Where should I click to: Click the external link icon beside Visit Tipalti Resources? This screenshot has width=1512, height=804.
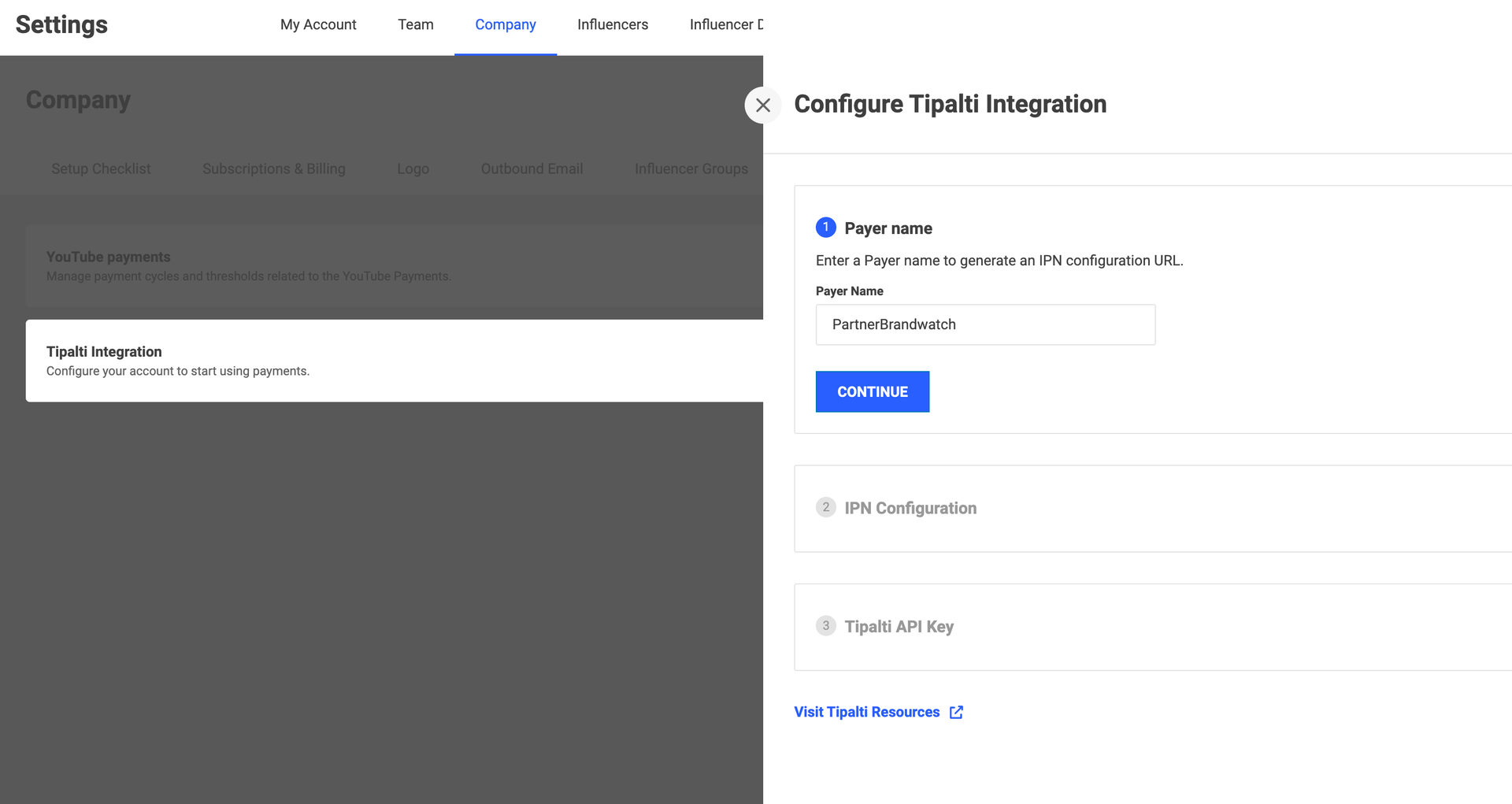point(956,712)
